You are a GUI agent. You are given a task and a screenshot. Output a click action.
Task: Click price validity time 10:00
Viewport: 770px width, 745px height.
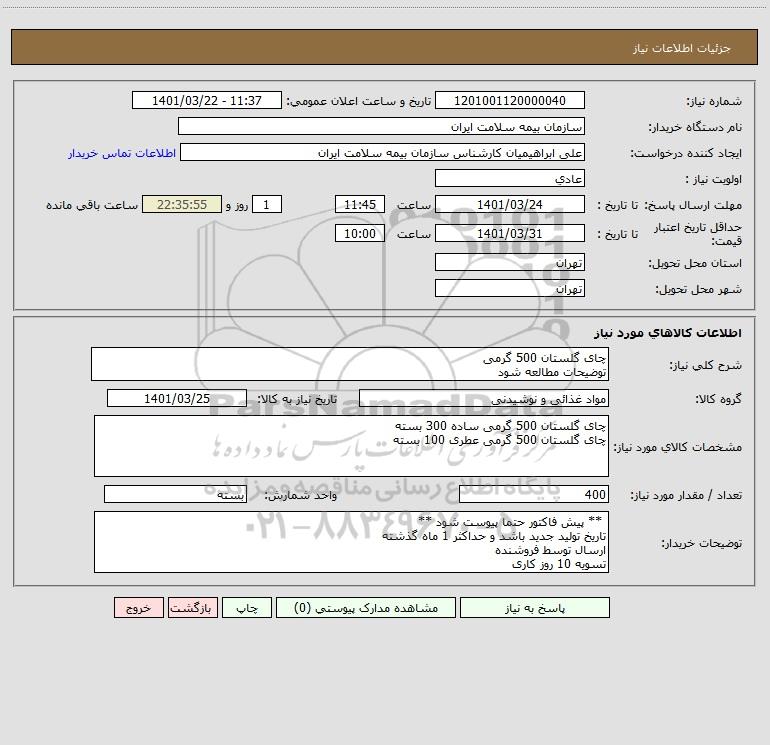[x=359, y=233]
